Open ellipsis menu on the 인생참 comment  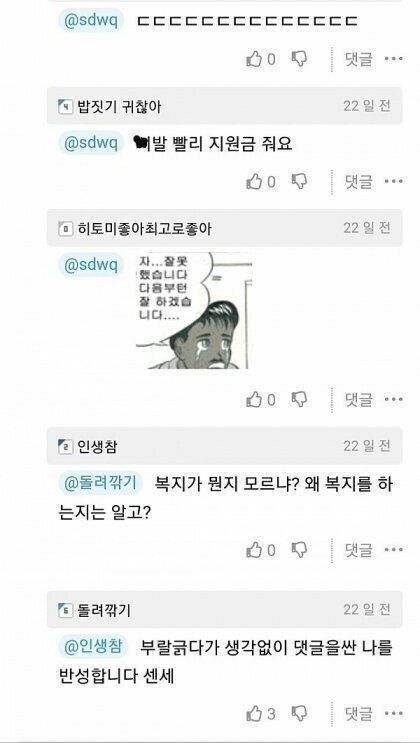click(393, 550)
